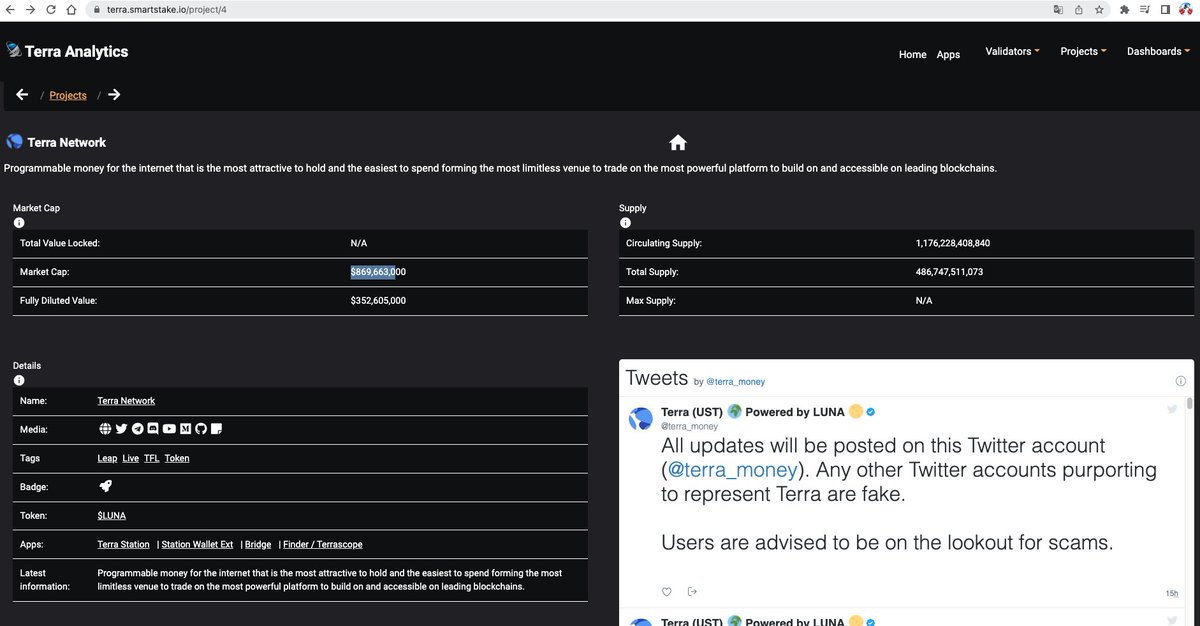Open the $LUNA token link
Viewport: 1200px width, 626px height.
click(113, 516)
